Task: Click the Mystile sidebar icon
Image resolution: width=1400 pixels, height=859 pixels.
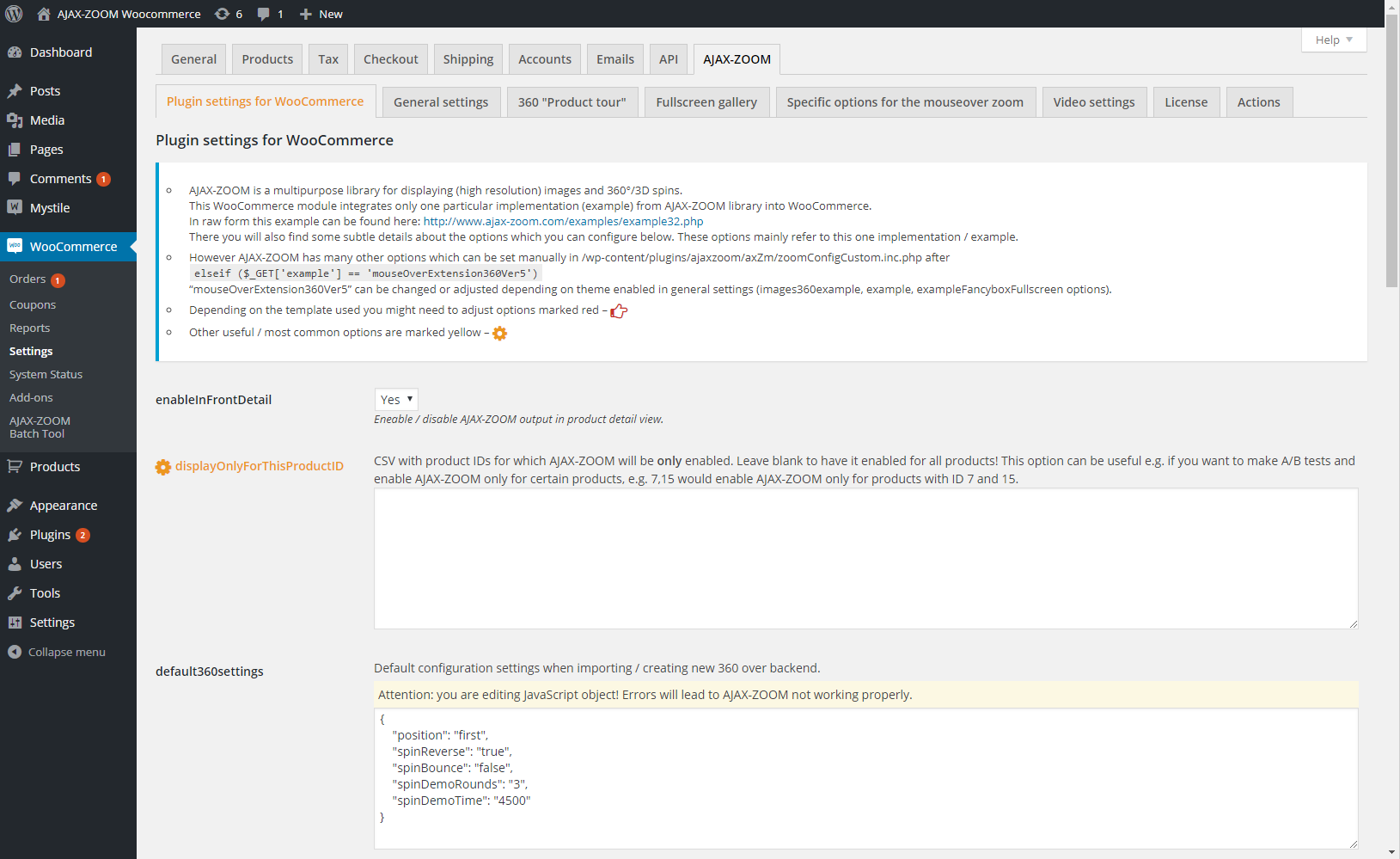Action: (x=15, y=207)
